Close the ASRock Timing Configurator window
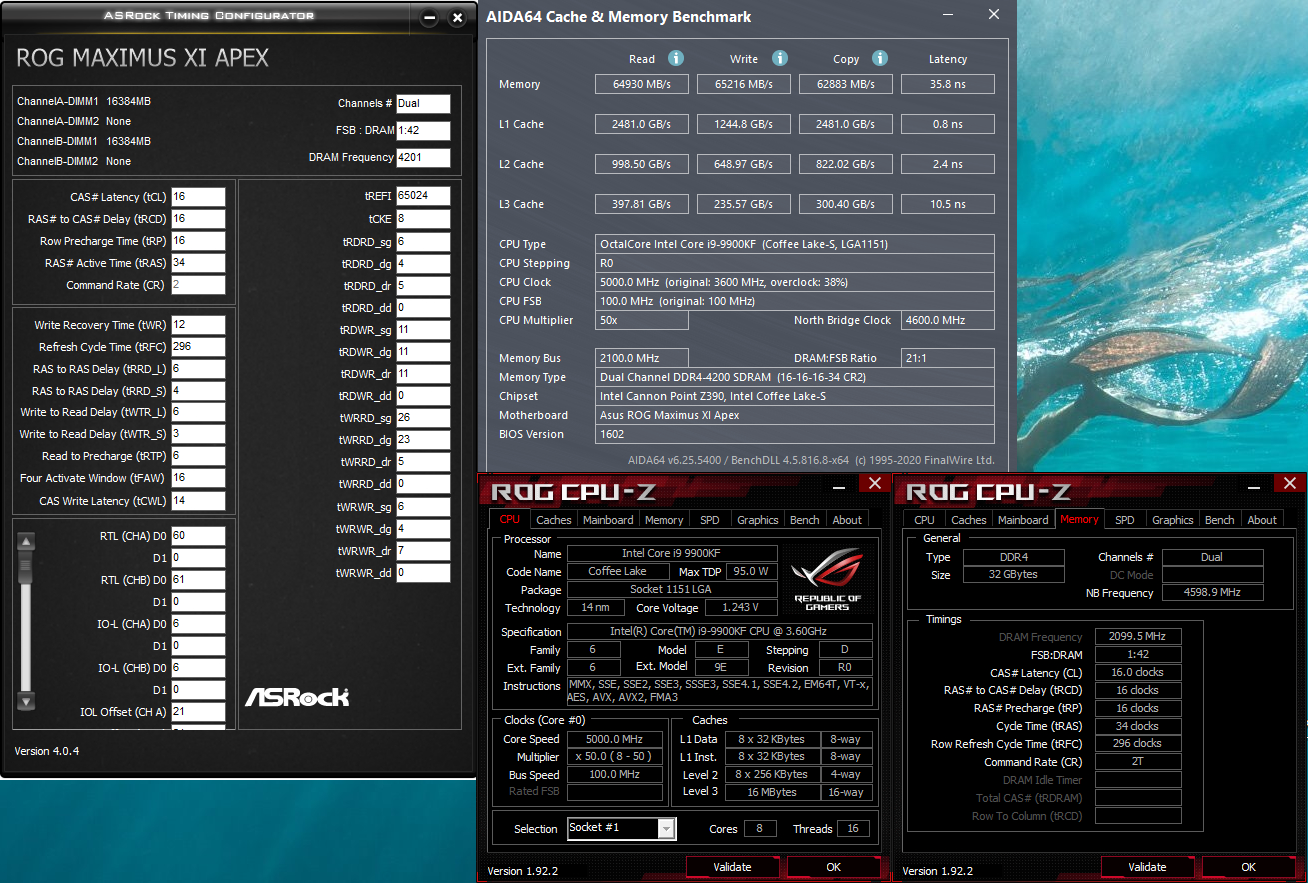The height and width of the screenshot is (883, 1308). click(x=457, y=18)
